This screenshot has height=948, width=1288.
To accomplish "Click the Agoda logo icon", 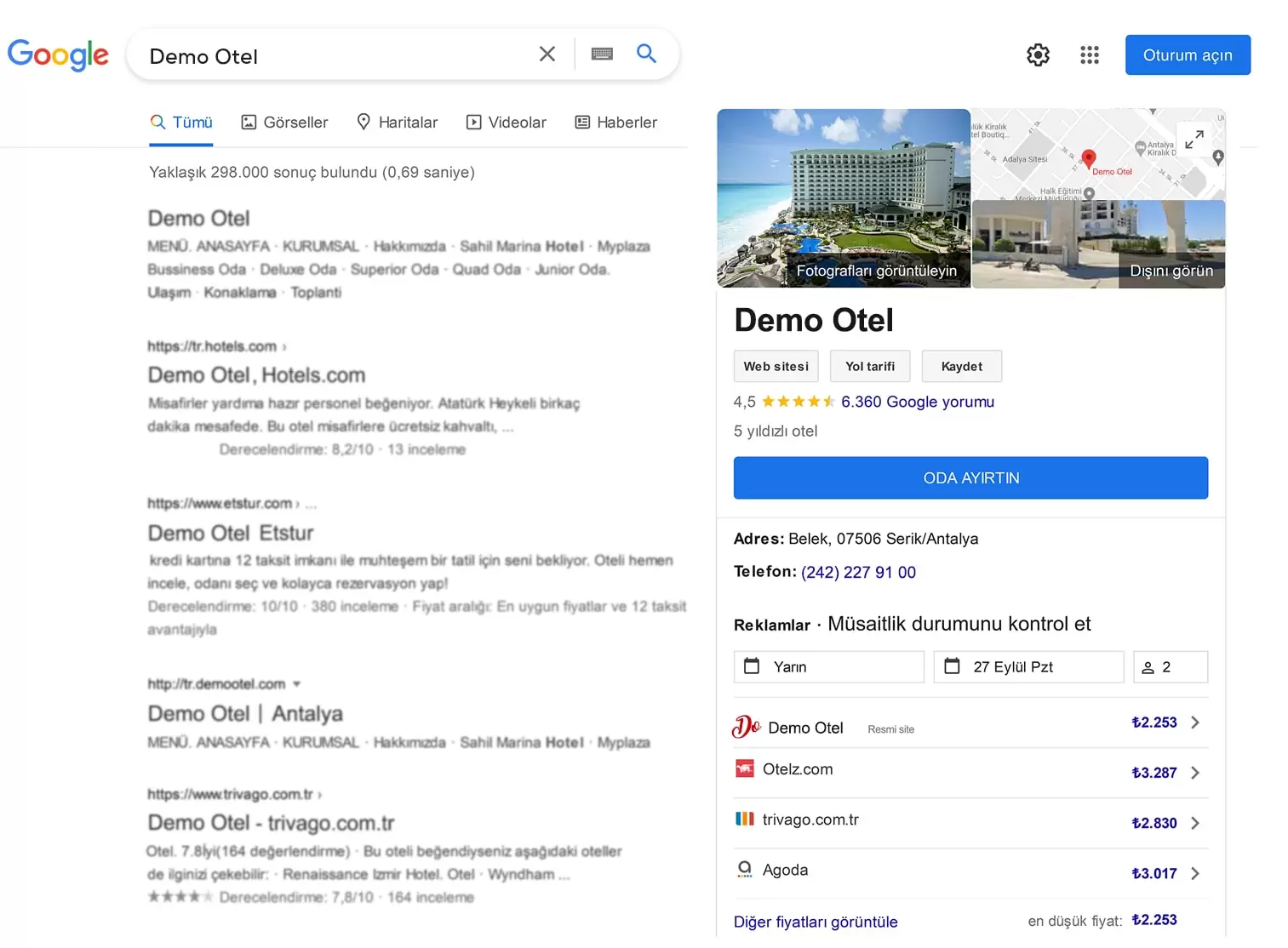I will click(745, 869).
